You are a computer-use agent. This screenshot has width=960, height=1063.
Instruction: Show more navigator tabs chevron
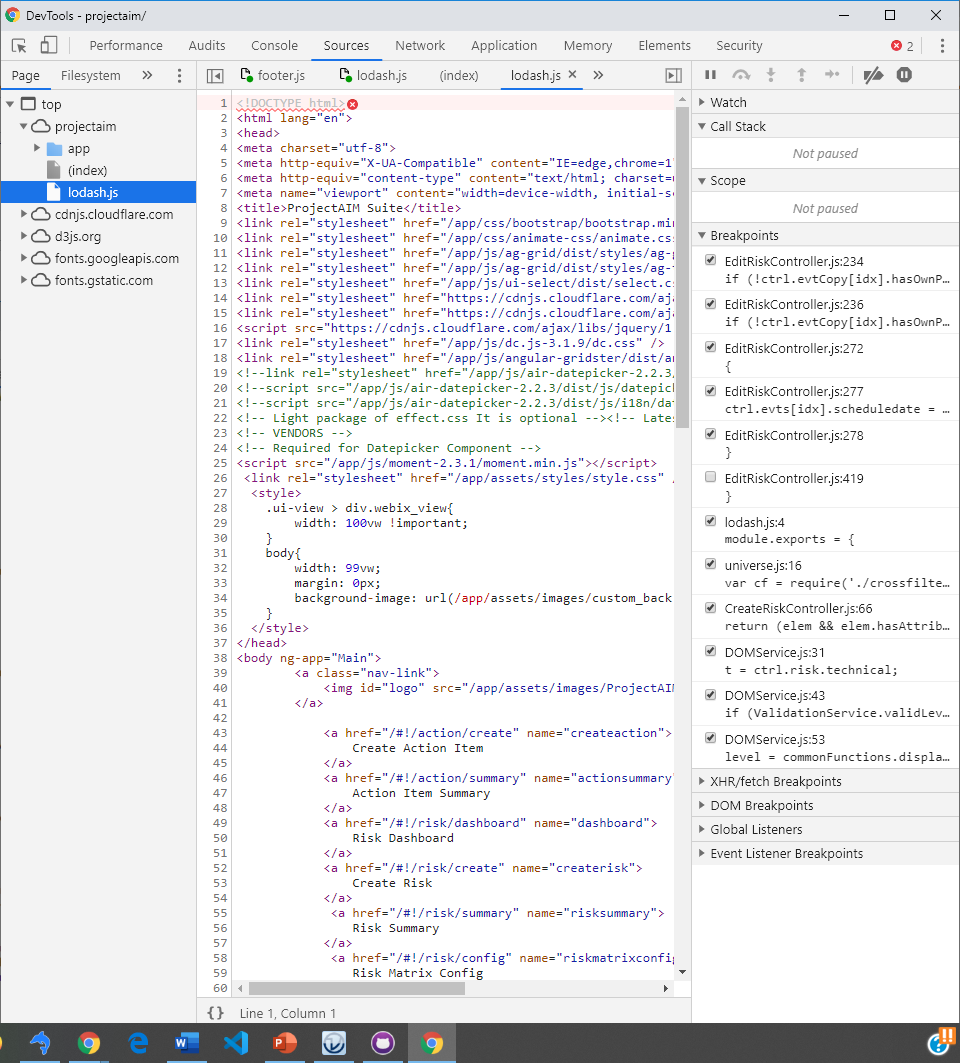[x=147, y=75]
